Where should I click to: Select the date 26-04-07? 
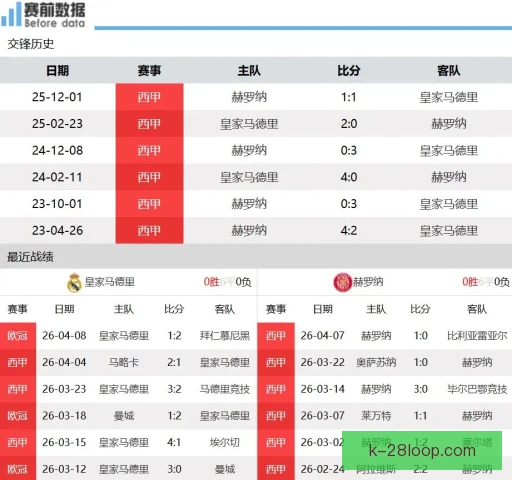[x=323, y=335]
